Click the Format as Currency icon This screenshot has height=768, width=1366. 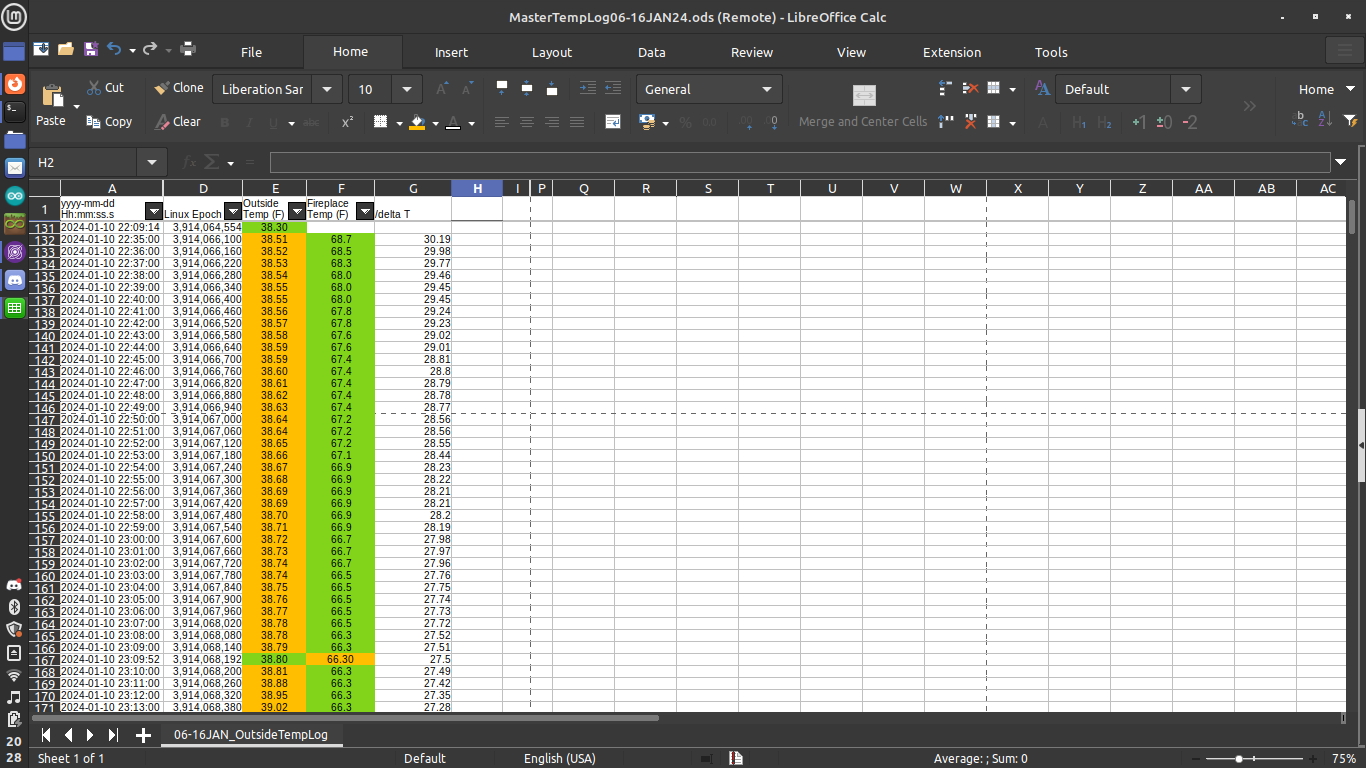tap(647, 122)
